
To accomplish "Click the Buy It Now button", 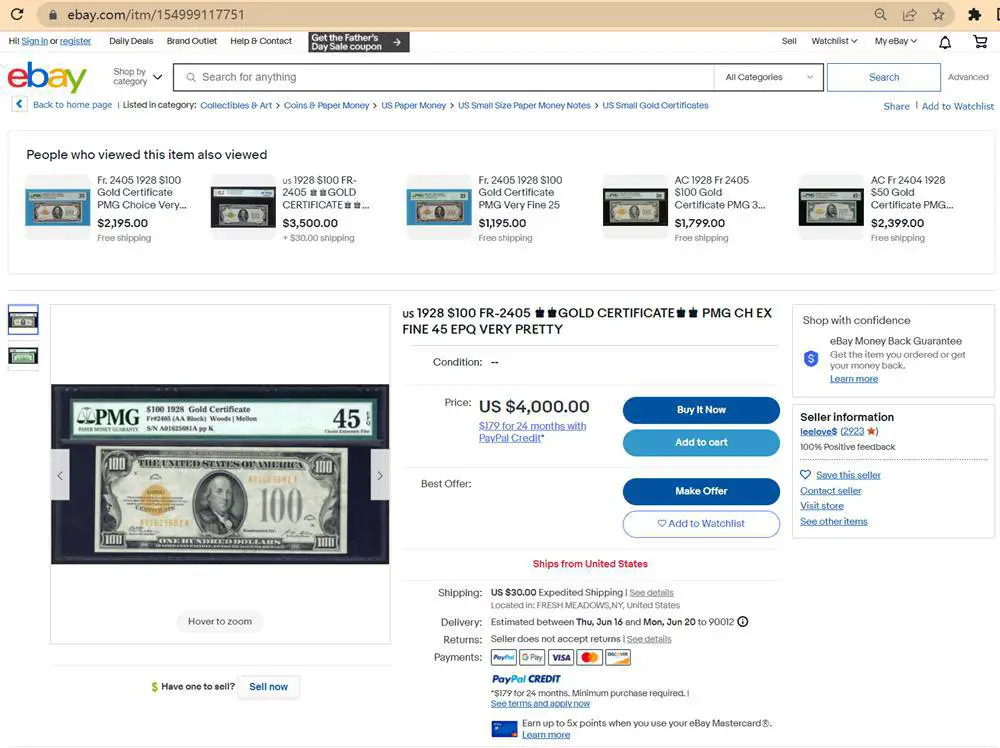I will point(701,410).
